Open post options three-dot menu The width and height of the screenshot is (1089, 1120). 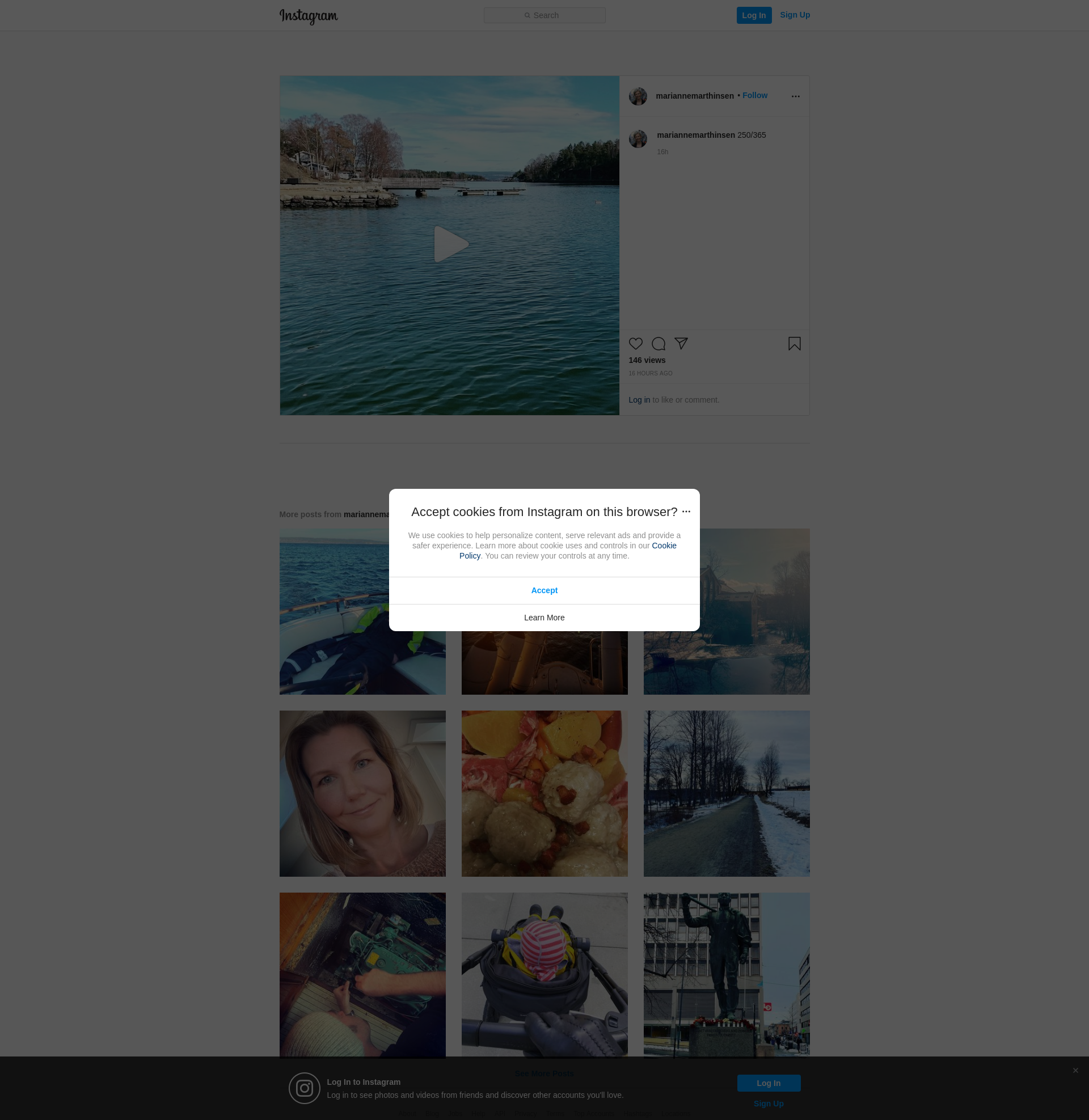795,96
